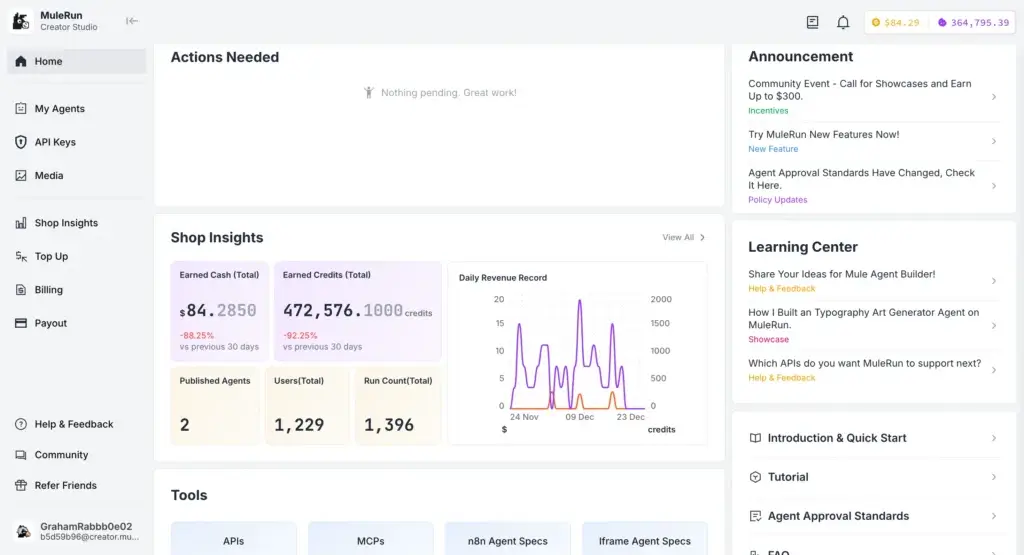1024x555 pixels.
Task: Open the n8n Agent Specs card
Action: coord(507,539)
